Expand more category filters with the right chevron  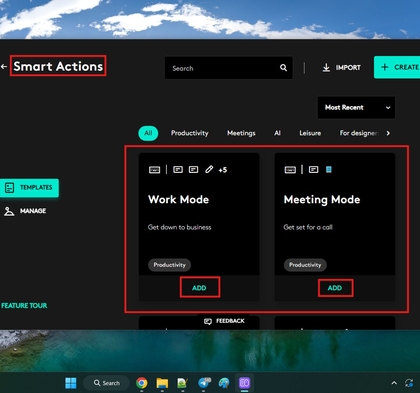tap(388, 133)
